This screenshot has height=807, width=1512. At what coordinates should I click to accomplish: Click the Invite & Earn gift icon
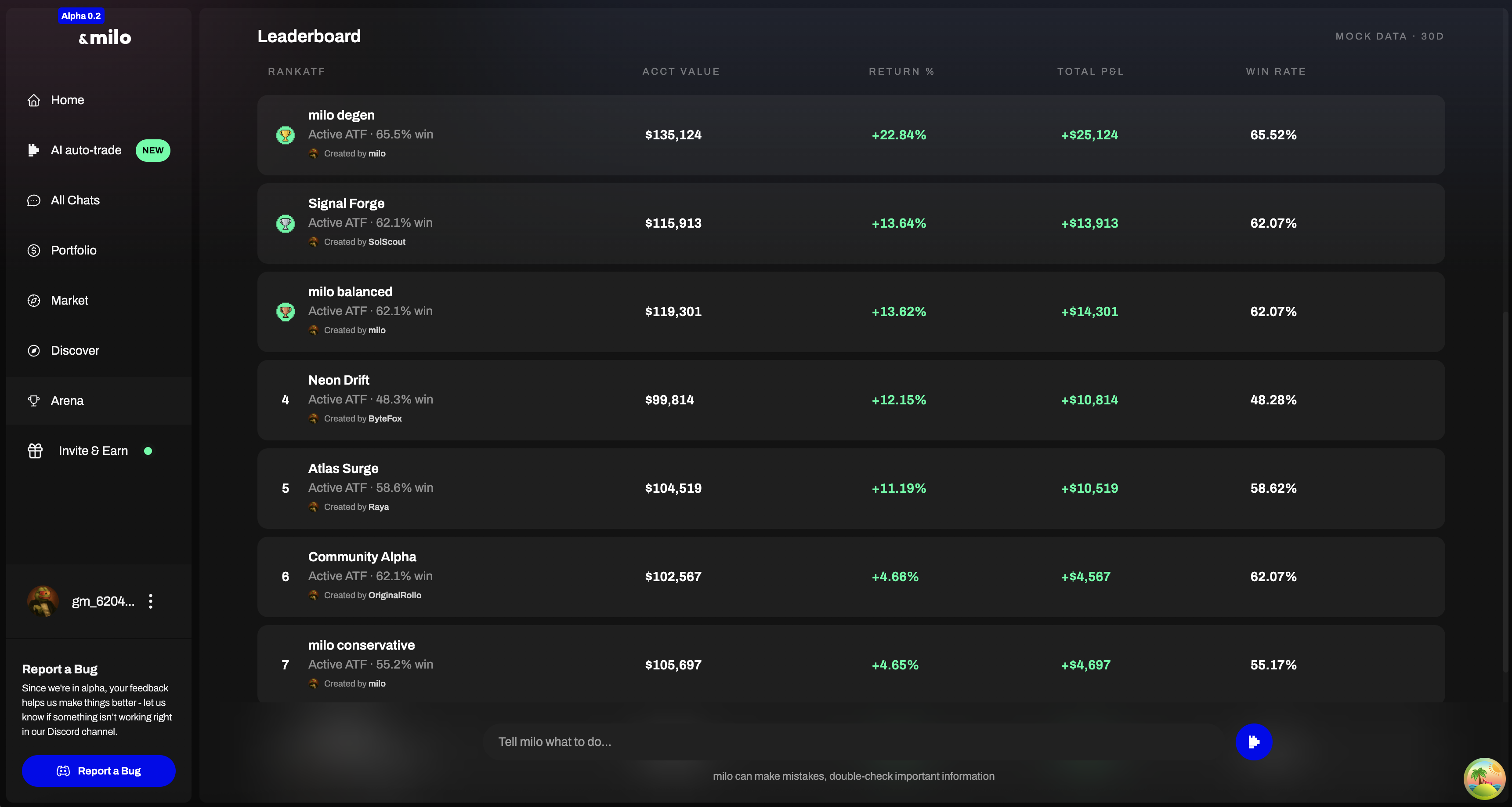(x=35, y=451)
